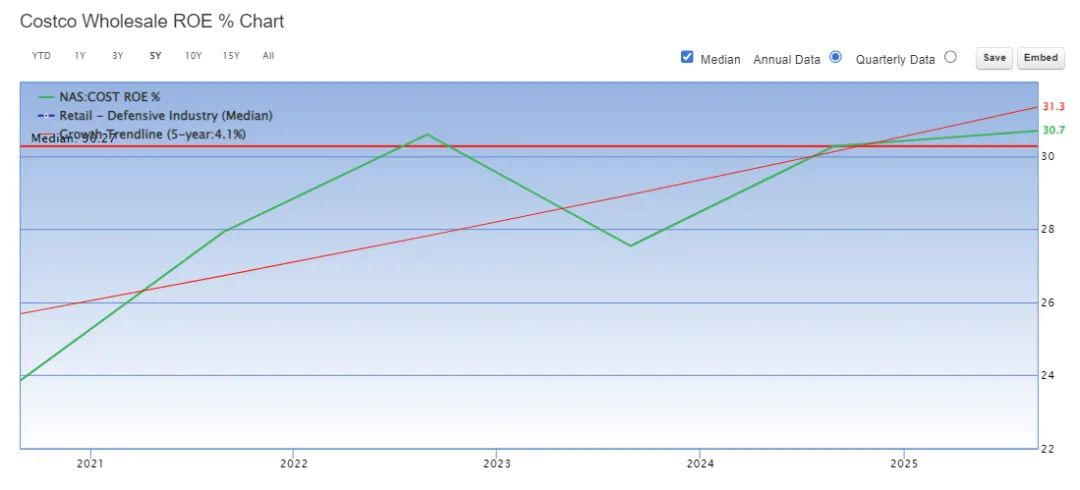Click the red 31.3 trendline end value
Screen dimensions: 1080x490
click(x=1054, y=107)
